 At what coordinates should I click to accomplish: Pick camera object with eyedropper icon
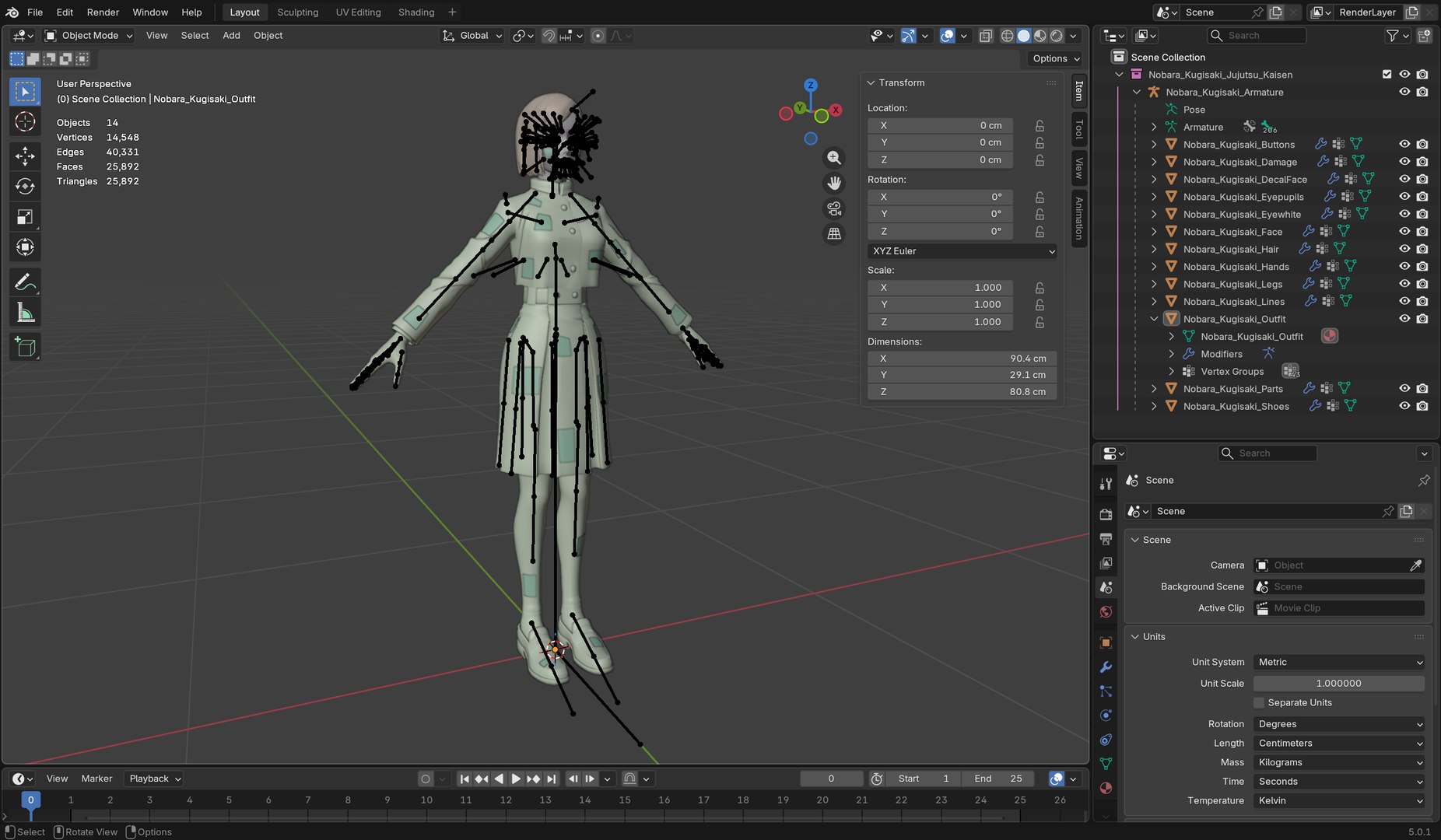1416,565
